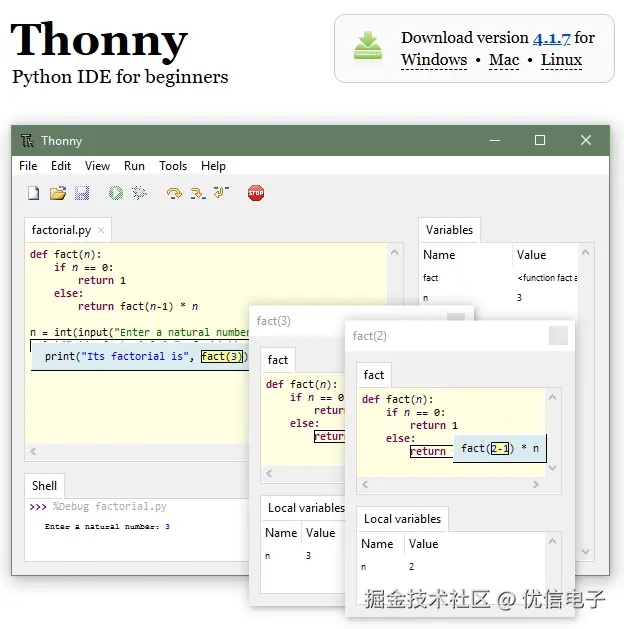Viewport: 624px width, 629px height.
Task: Click fact(2) code scroll down arrow
Action: pos(552,468)
